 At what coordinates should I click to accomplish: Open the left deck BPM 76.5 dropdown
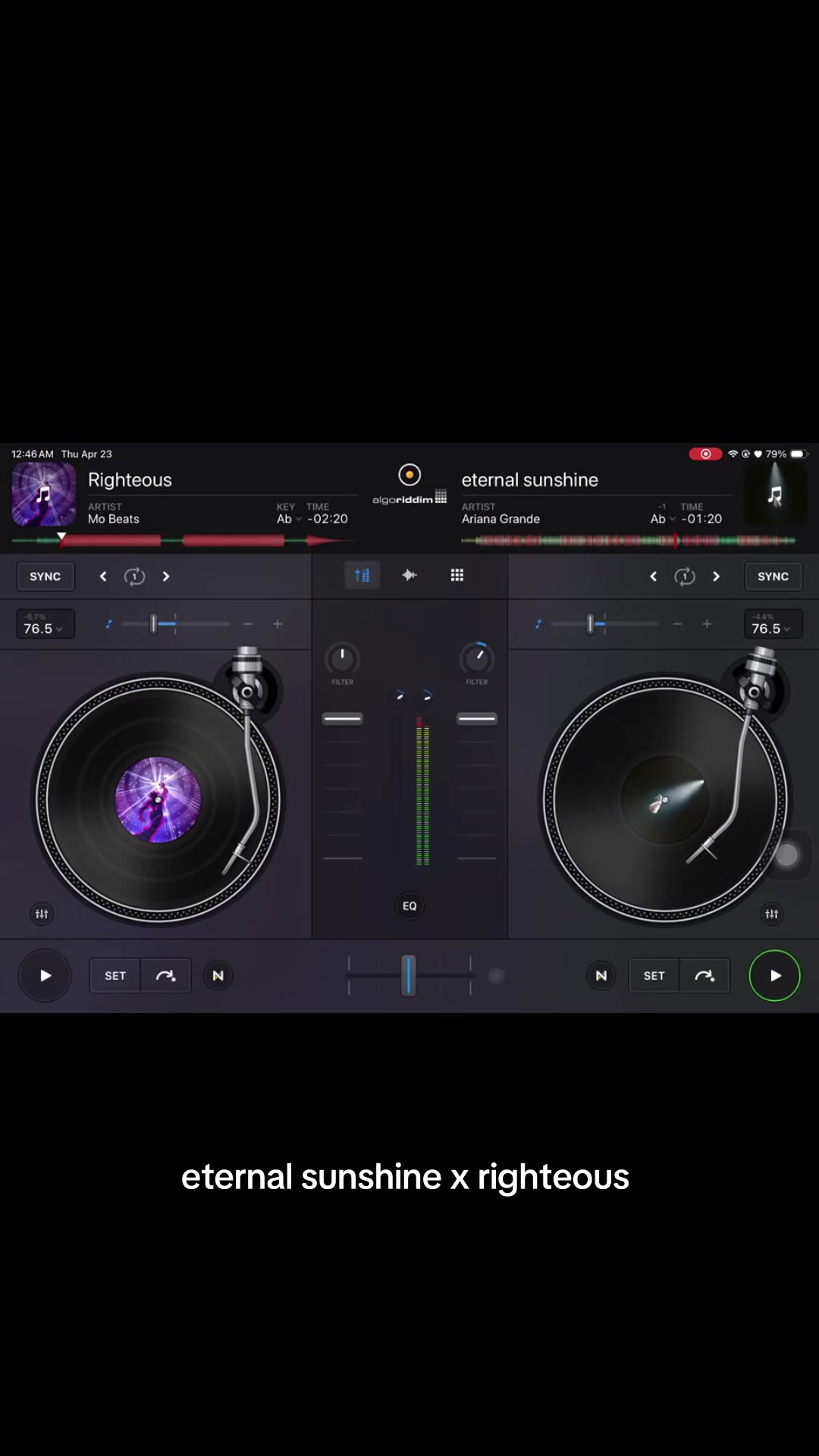(x=45, y=624)
